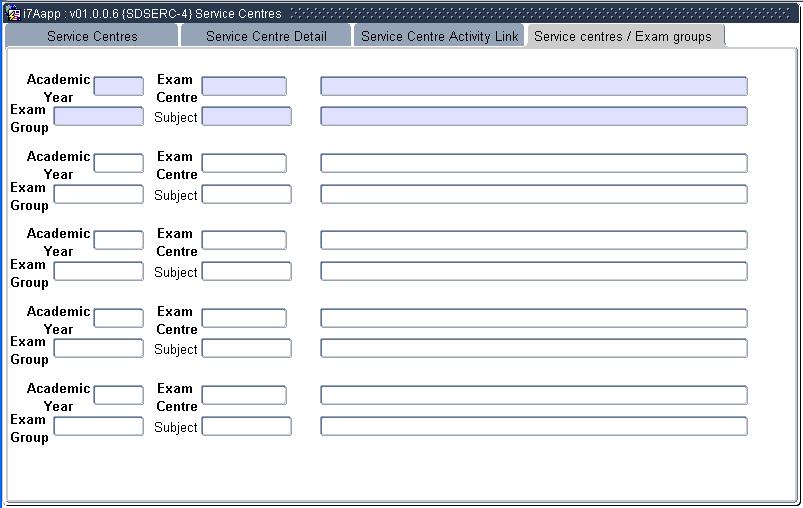Click first record's Subject description field

(533, 117)
